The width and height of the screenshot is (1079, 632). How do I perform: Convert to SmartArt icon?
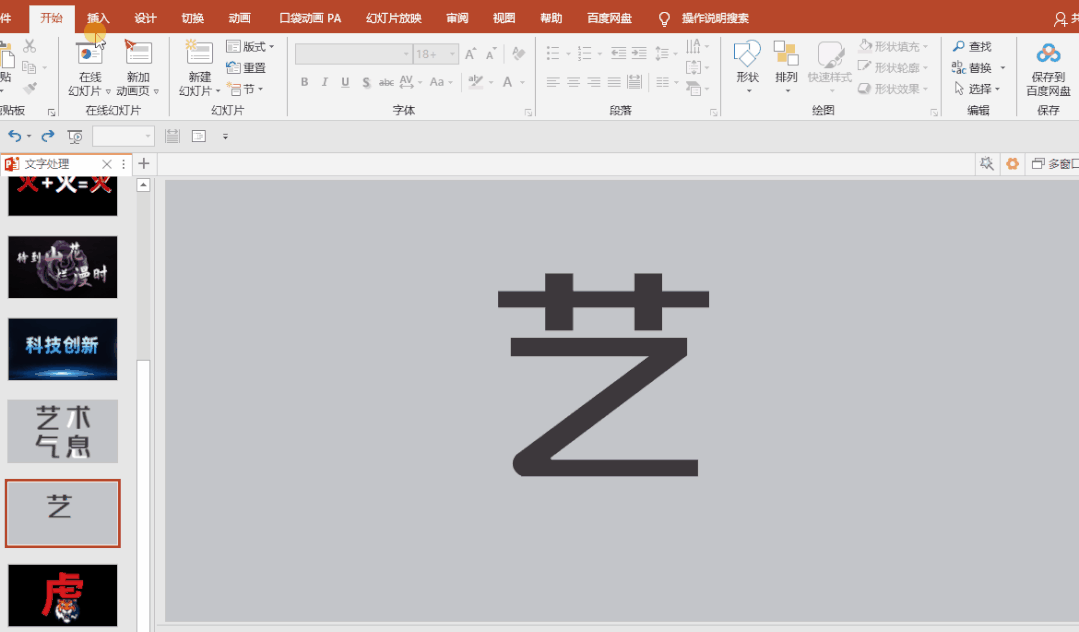pyautogui.click(x=694, y=88)
